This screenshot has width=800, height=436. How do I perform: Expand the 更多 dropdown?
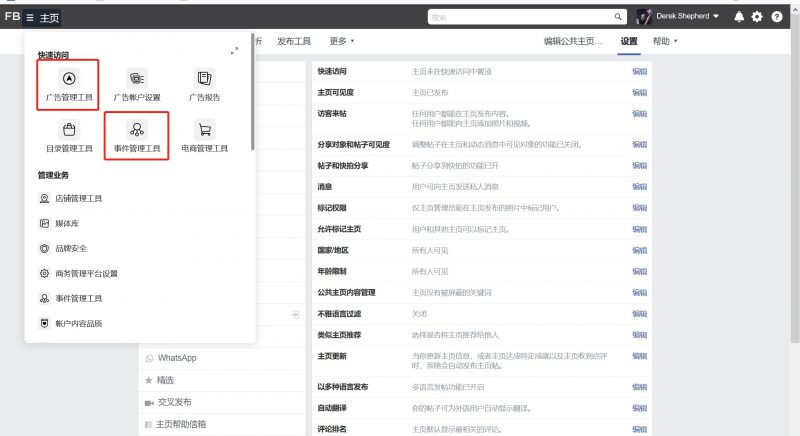(342, 41)
